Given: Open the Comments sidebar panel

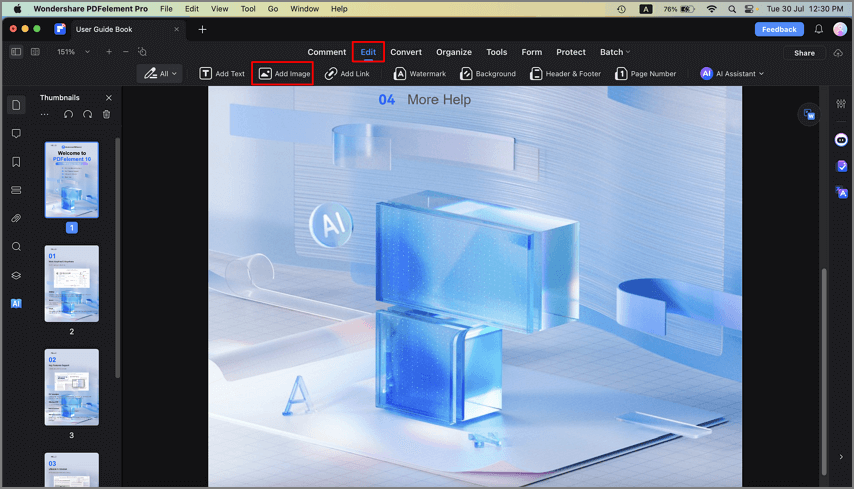Looking at the screenshot, I should pos(16,133).
